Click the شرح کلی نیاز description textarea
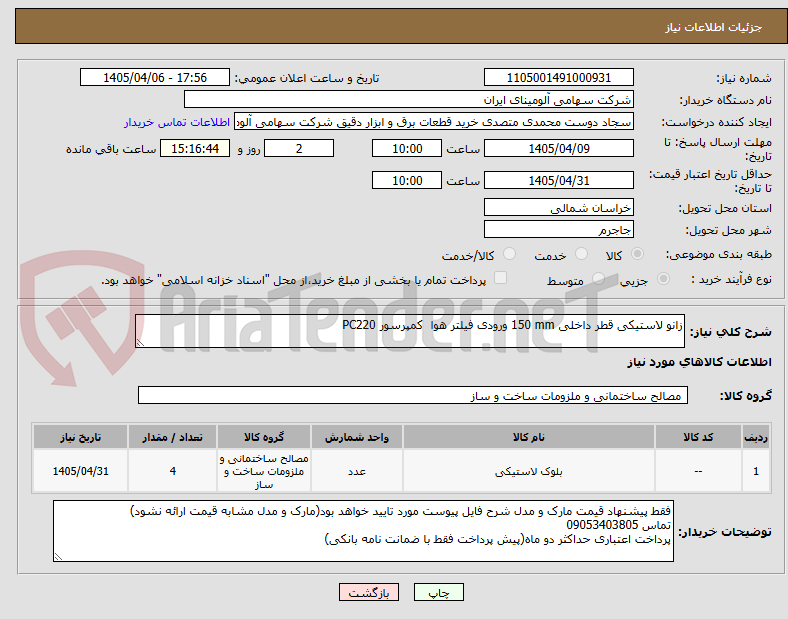788x619 pixels. click(410, 331)
